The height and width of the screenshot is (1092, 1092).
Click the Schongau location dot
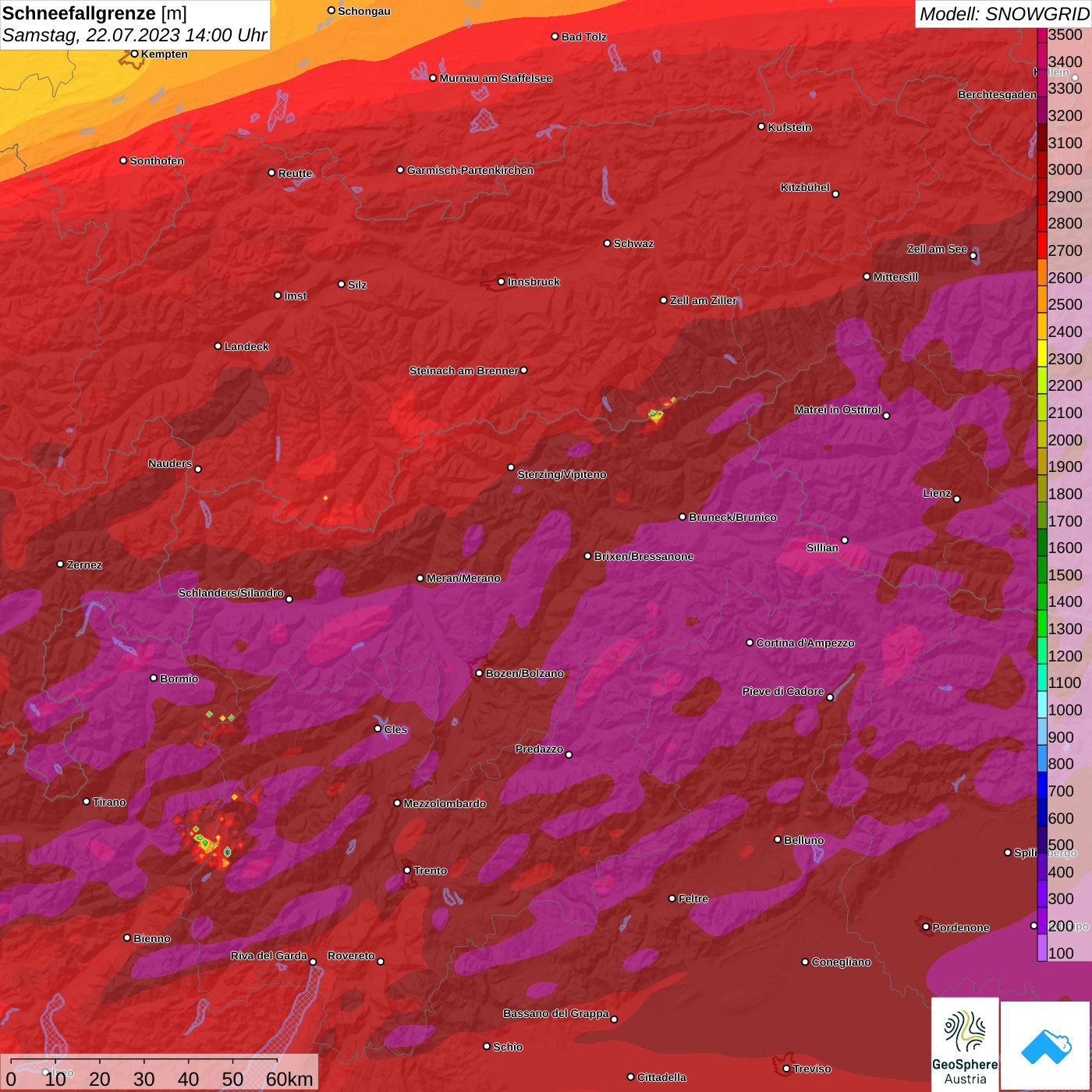pos(331,10)
